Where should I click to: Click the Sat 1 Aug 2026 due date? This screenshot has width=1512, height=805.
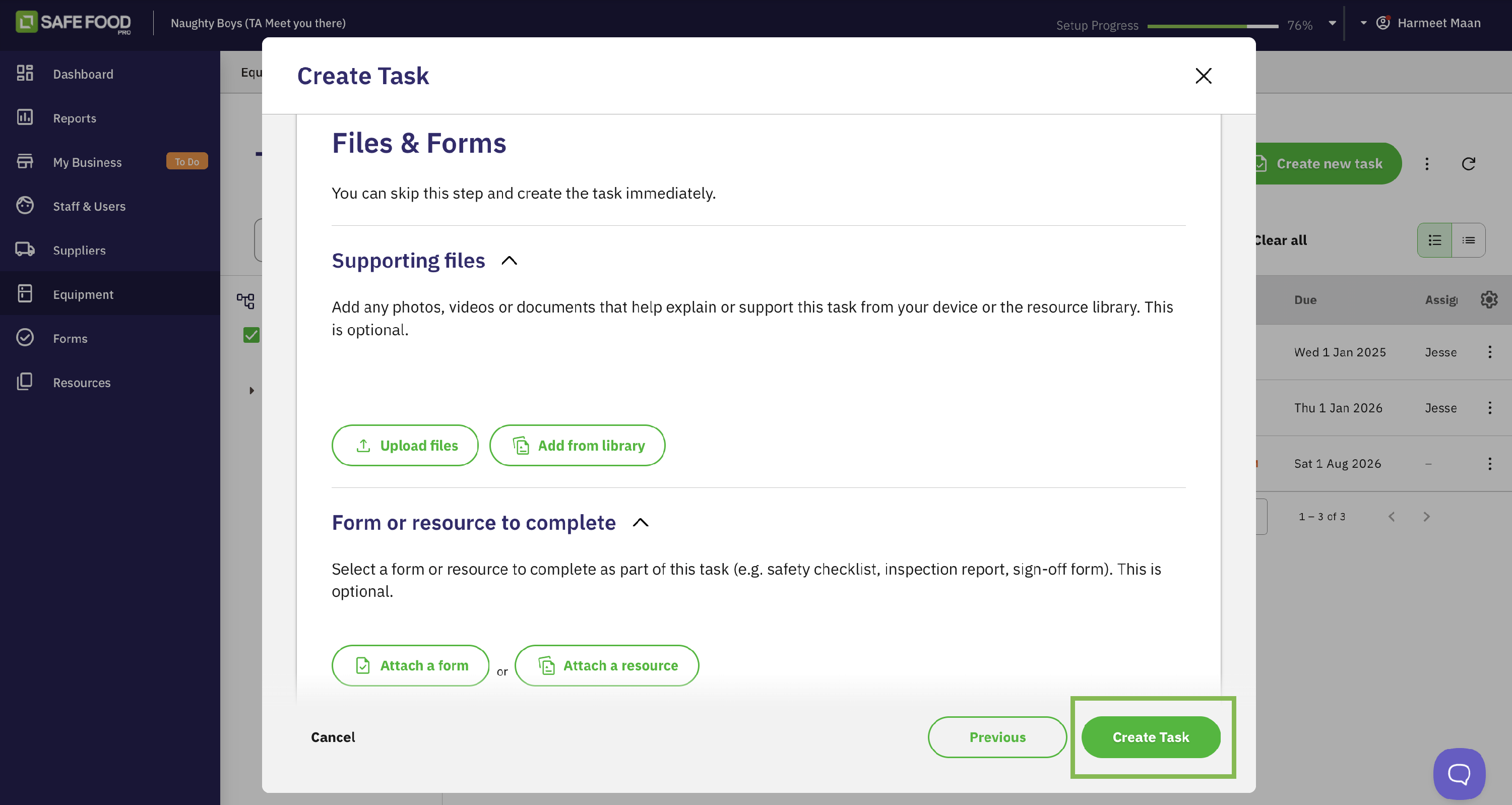[x=1338, y=463]
